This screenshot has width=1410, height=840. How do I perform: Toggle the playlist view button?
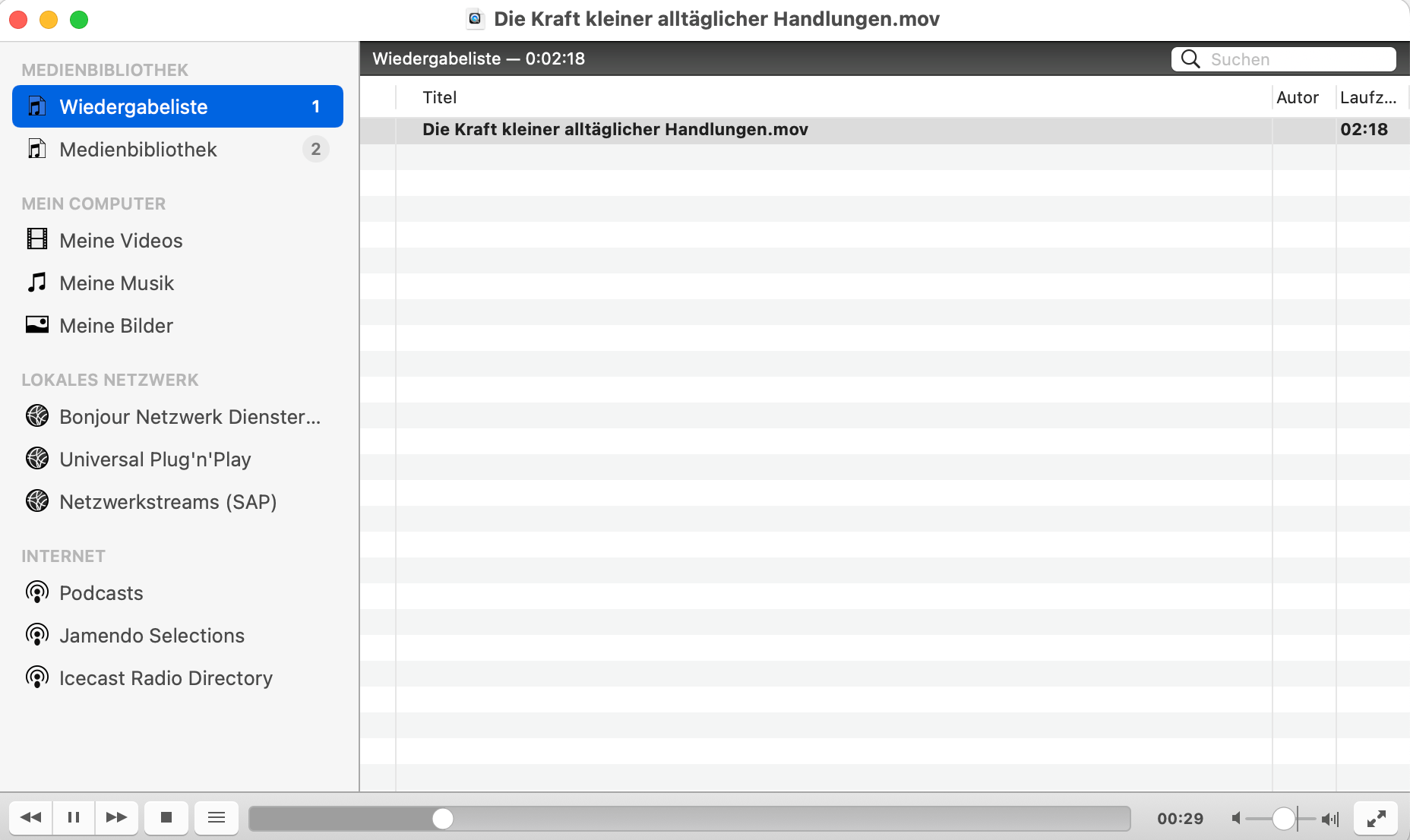pyautogui.click(x=217, y=817)
